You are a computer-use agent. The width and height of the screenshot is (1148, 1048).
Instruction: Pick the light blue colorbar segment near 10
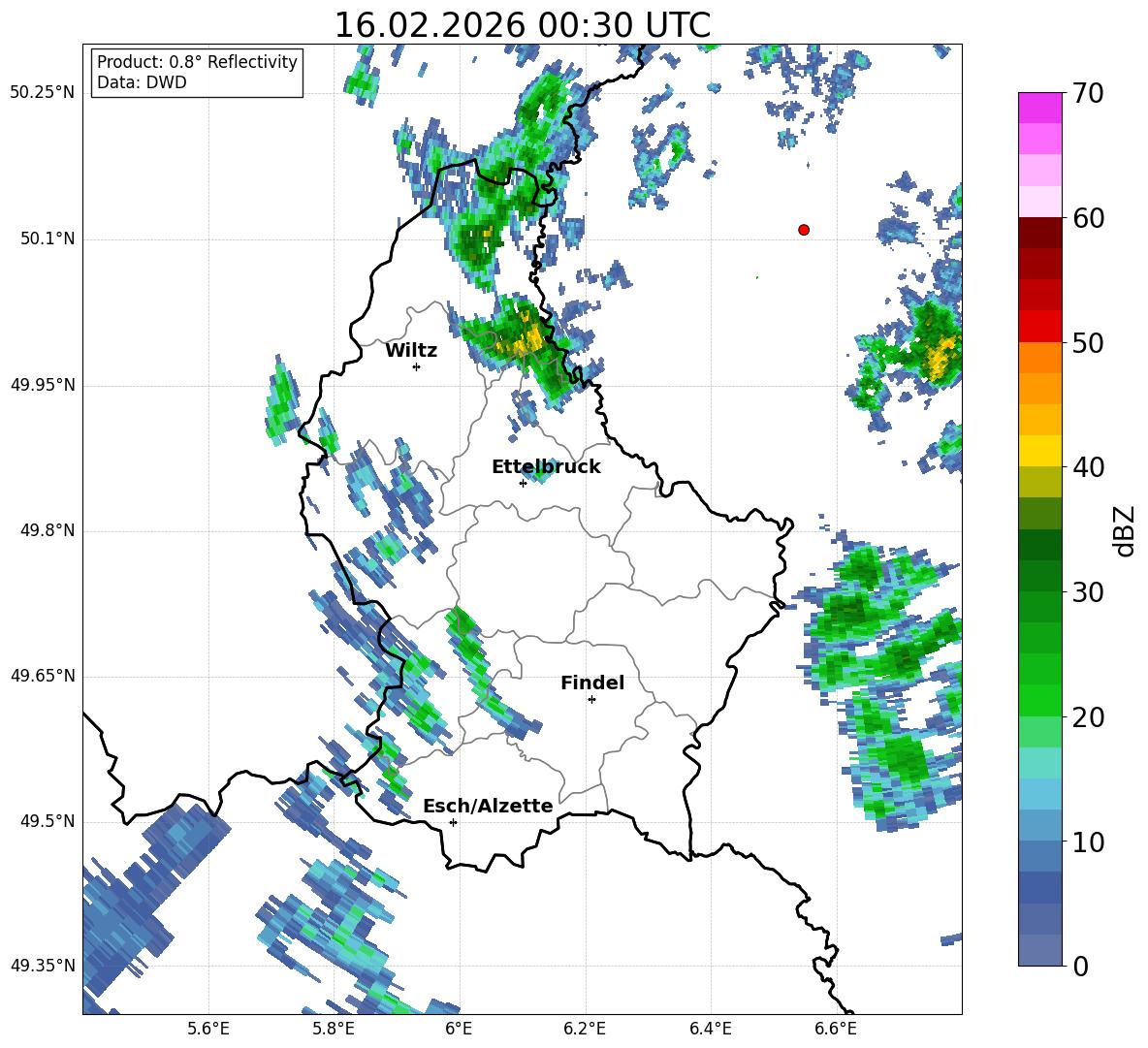pos(1039,826)
